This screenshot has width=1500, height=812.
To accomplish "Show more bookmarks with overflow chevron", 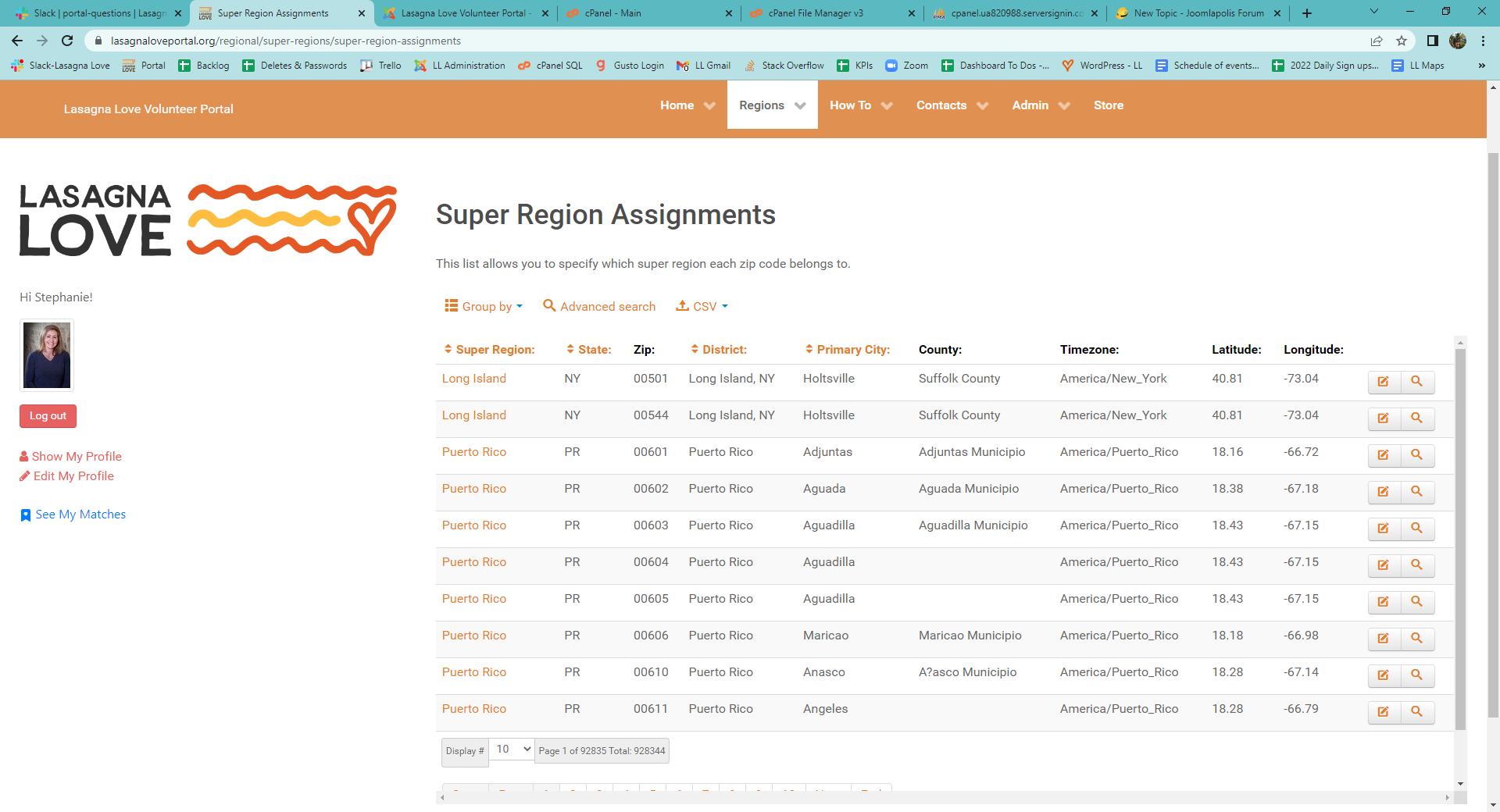I will (1482, 66).
